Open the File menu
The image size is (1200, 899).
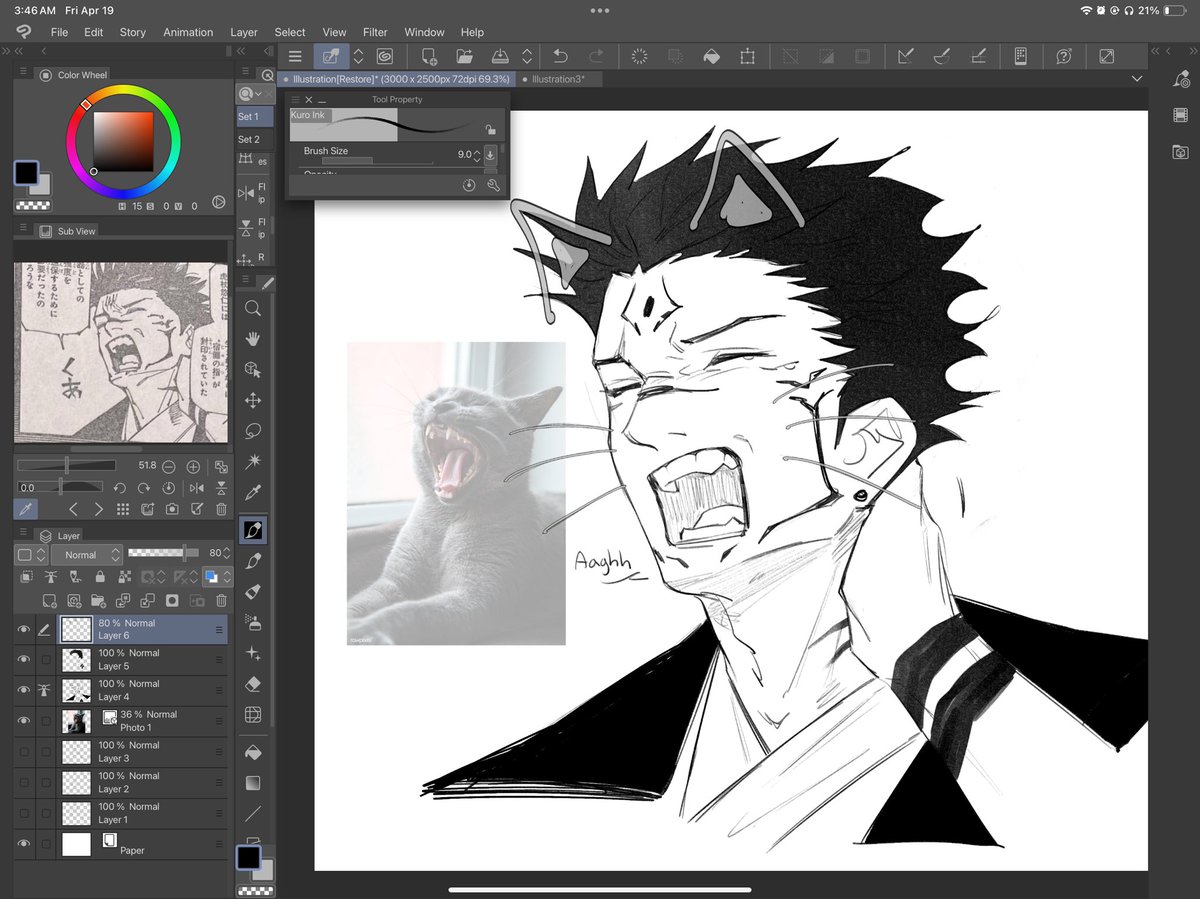[59, 32]
